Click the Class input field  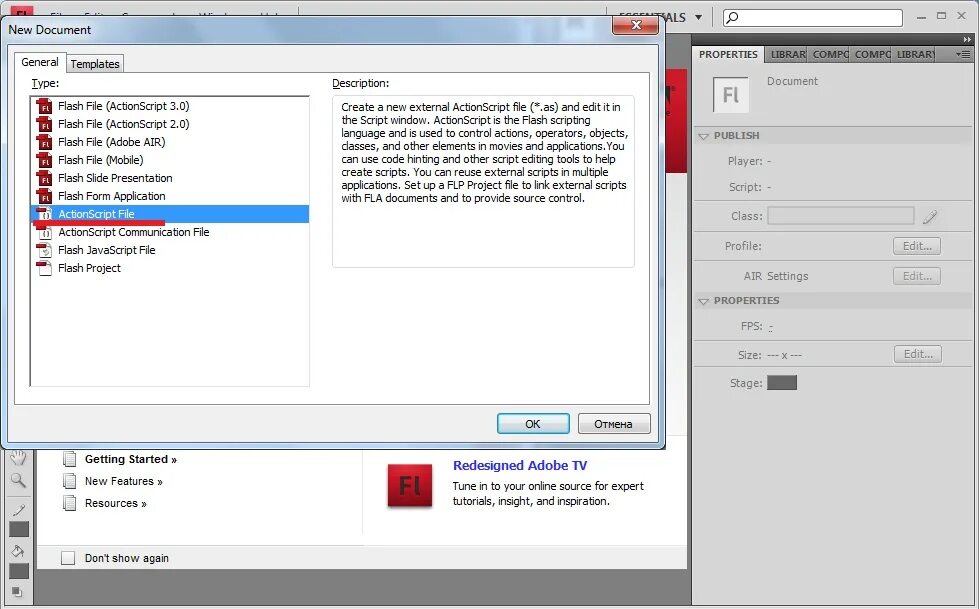click(x=841, y=216)
